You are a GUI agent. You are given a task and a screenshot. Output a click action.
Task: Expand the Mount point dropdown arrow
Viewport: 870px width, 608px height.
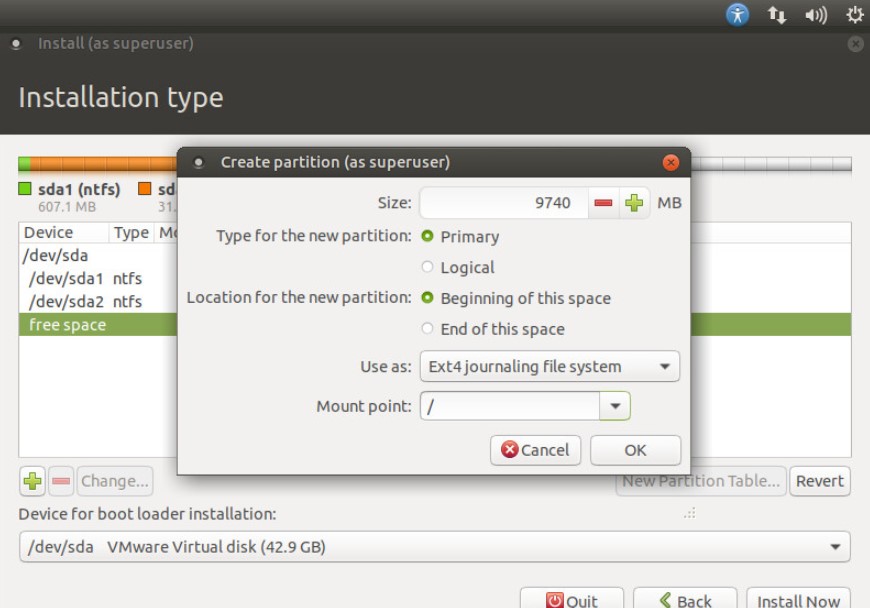point(615,406)
